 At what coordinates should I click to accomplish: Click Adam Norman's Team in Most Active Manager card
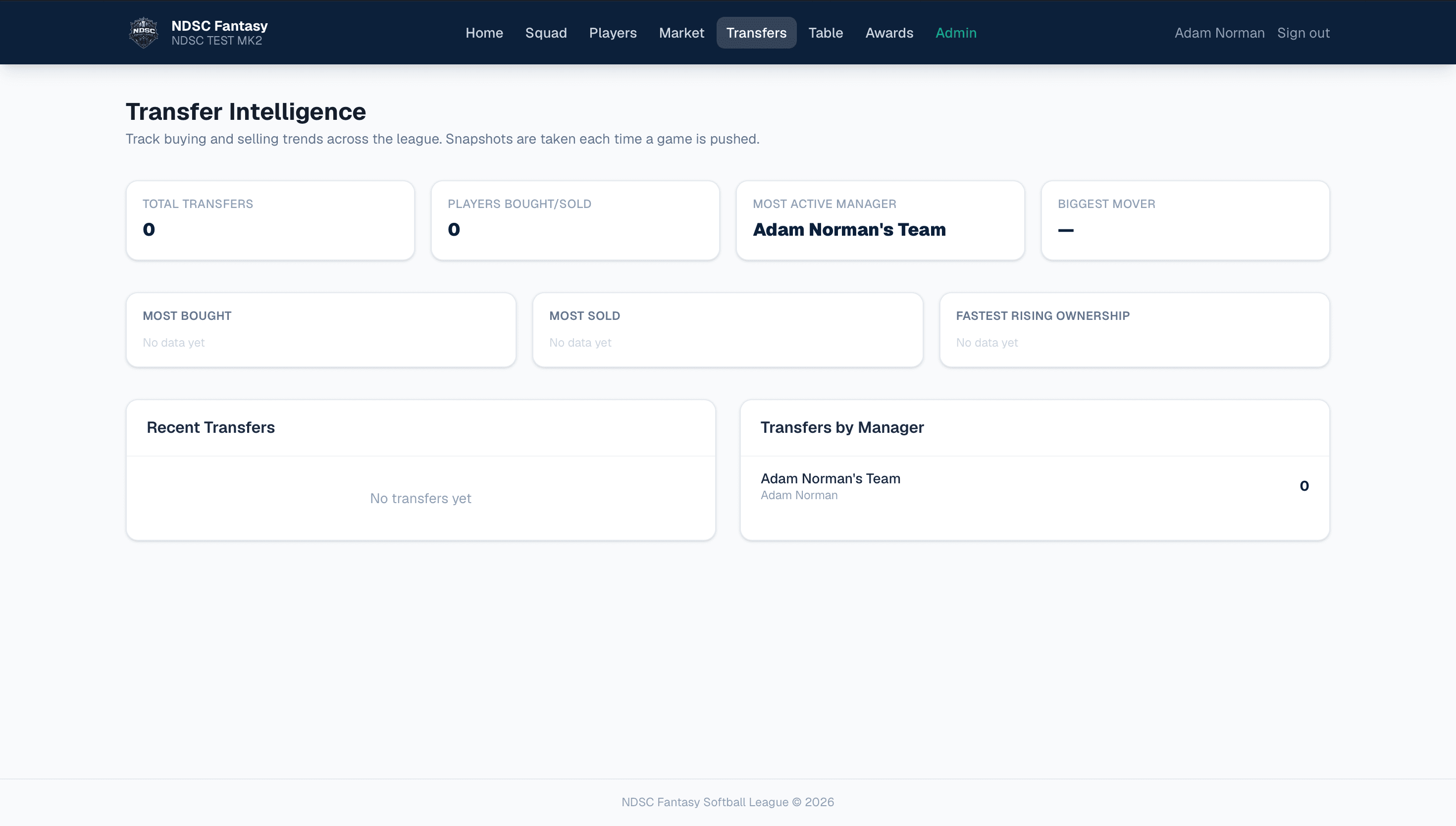click(849, 229)
